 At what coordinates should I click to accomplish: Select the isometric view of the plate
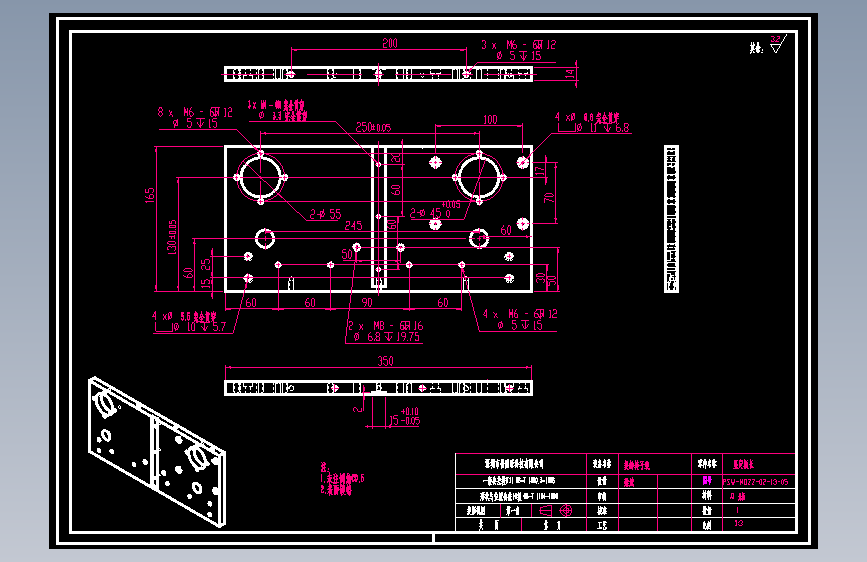click(x=156, y=451)
